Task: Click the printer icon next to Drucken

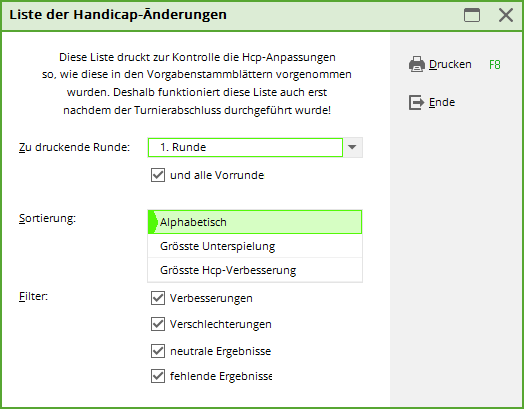Action: pos(417,64)
